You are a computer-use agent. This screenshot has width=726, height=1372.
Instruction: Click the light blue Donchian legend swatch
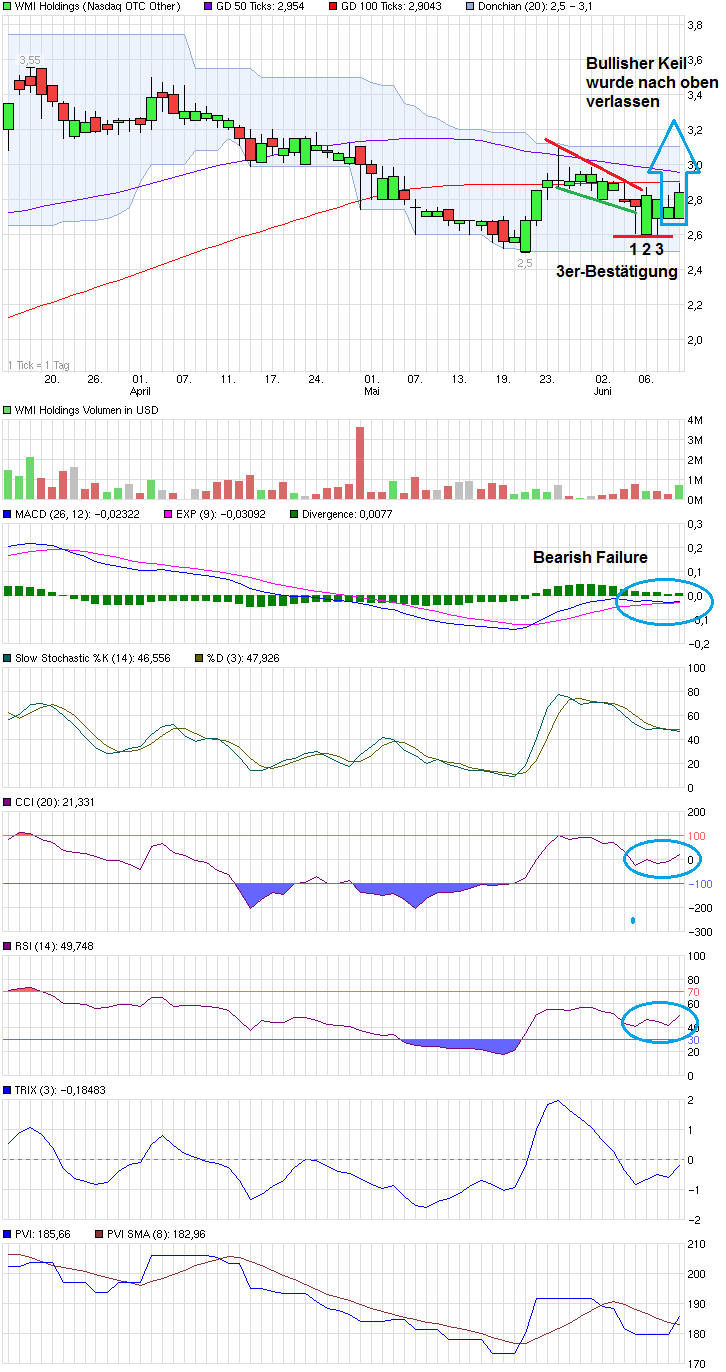coord(471,7)
